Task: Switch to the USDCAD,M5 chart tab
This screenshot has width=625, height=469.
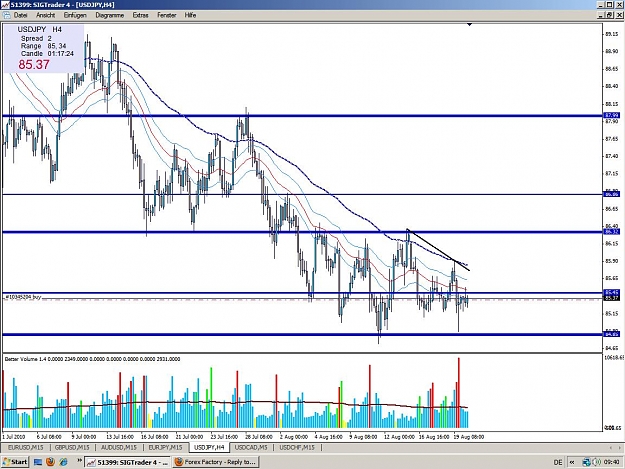Action: click(251, 447)
